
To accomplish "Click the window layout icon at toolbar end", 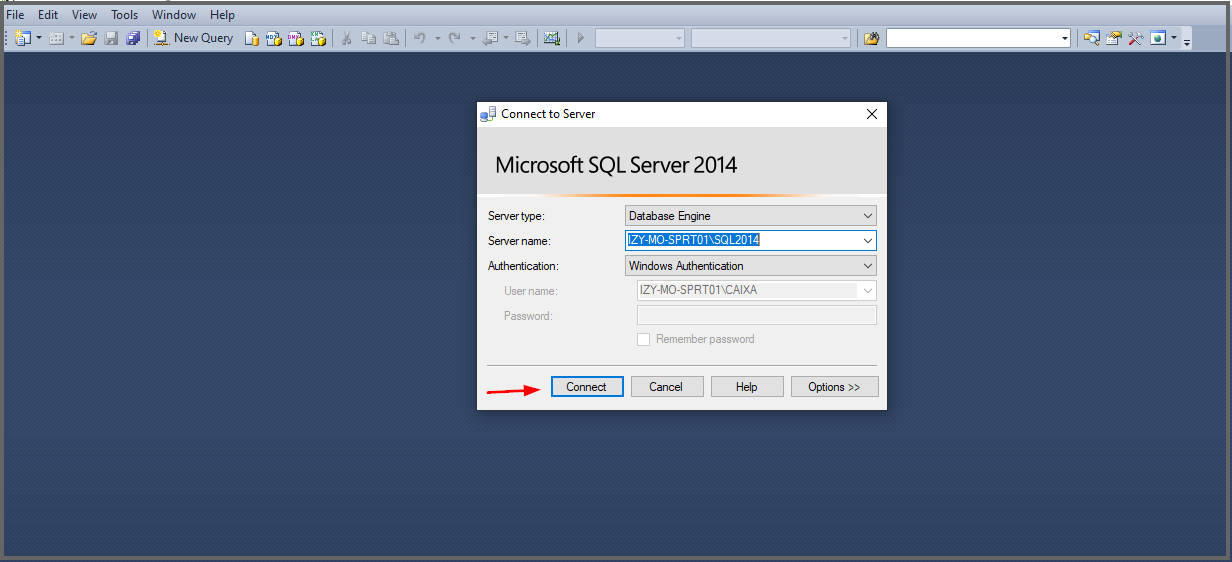I will 1157,38.
